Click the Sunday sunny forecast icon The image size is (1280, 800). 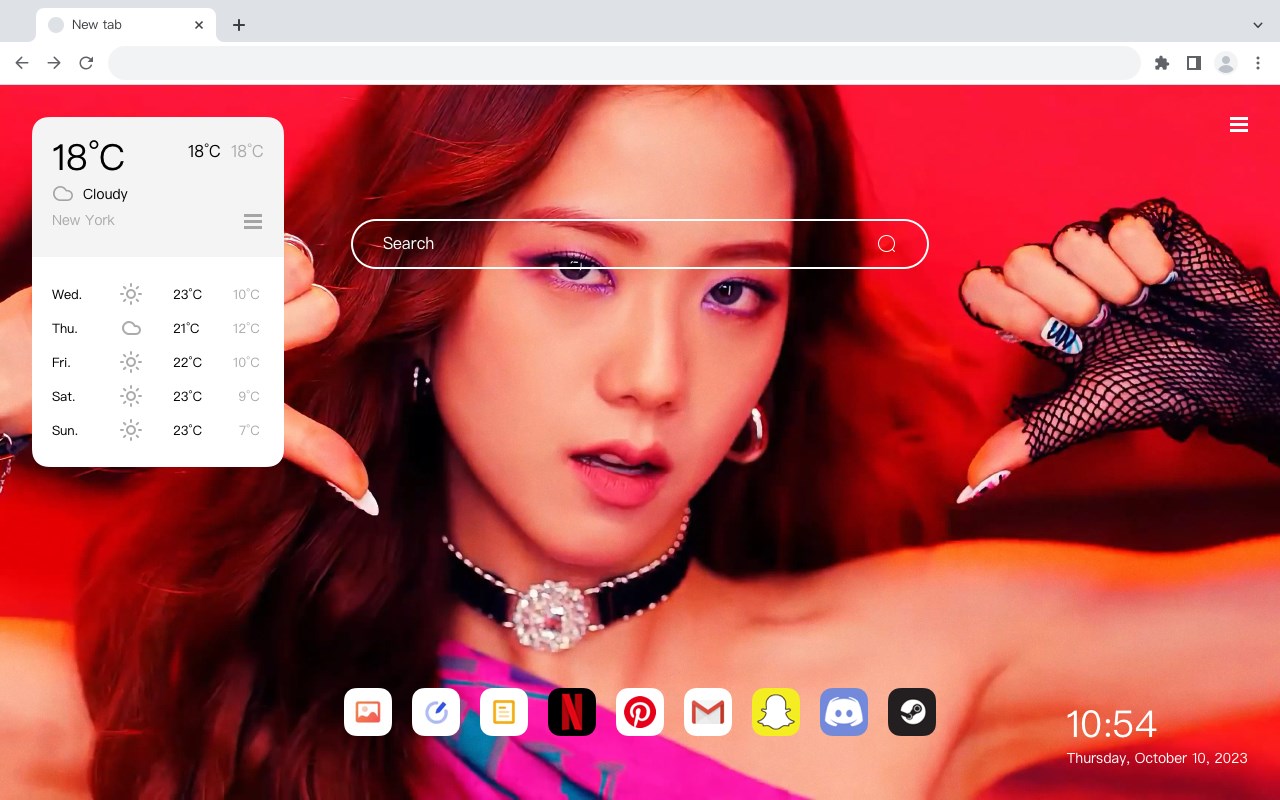(x=131, y=430)
